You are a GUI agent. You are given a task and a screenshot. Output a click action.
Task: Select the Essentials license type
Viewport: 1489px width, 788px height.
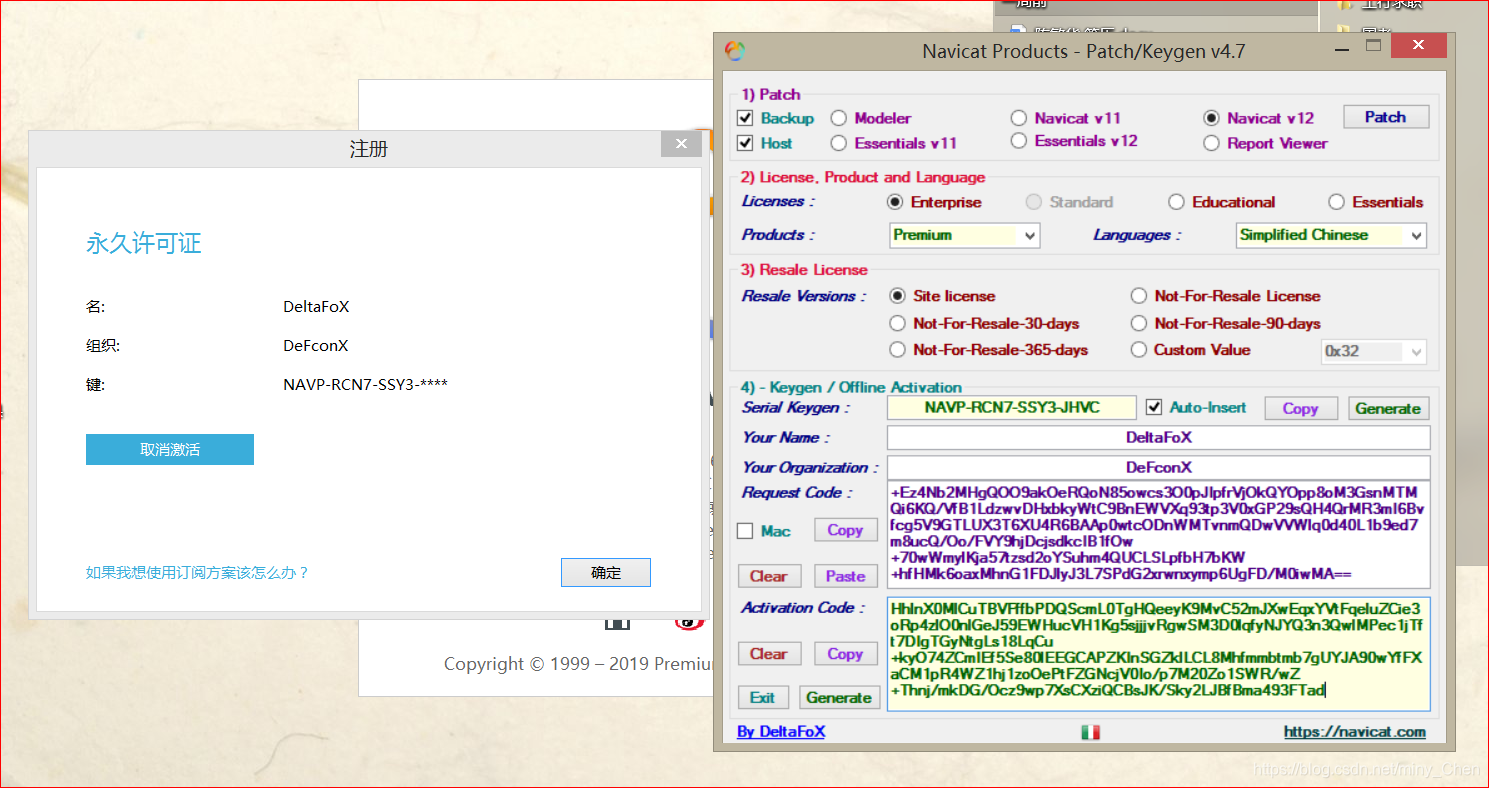[x=1336, y=202]
